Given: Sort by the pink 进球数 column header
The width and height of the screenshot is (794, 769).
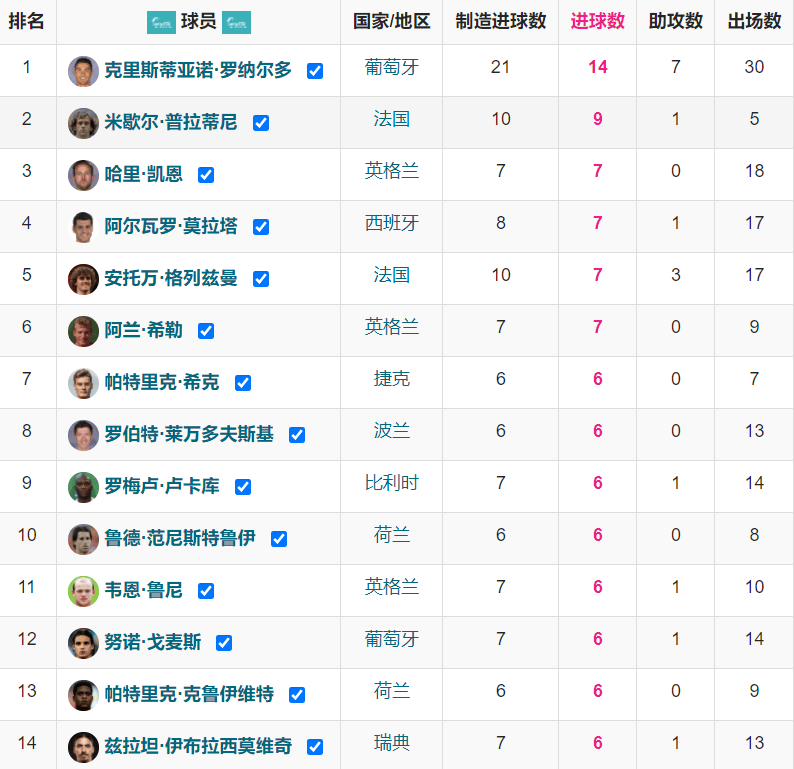Looking at the screenshot, I should coord(598,21).
